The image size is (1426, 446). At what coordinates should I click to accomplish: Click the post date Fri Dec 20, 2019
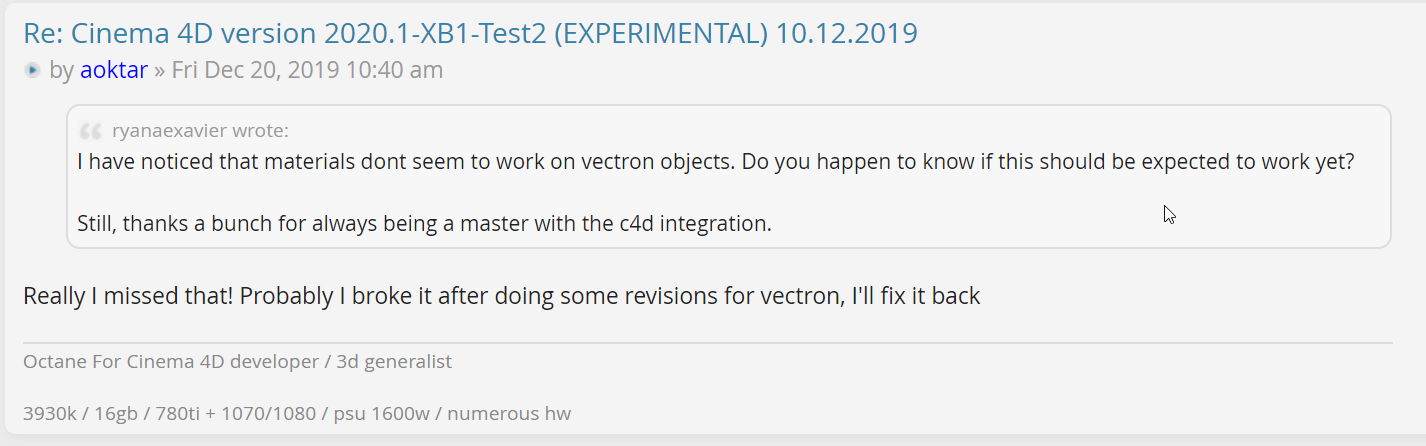(307, 70)
